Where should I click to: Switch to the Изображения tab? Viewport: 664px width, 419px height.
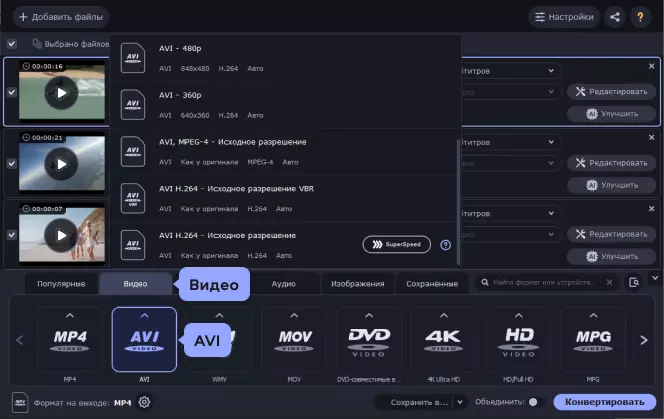(x=357, y=284)
